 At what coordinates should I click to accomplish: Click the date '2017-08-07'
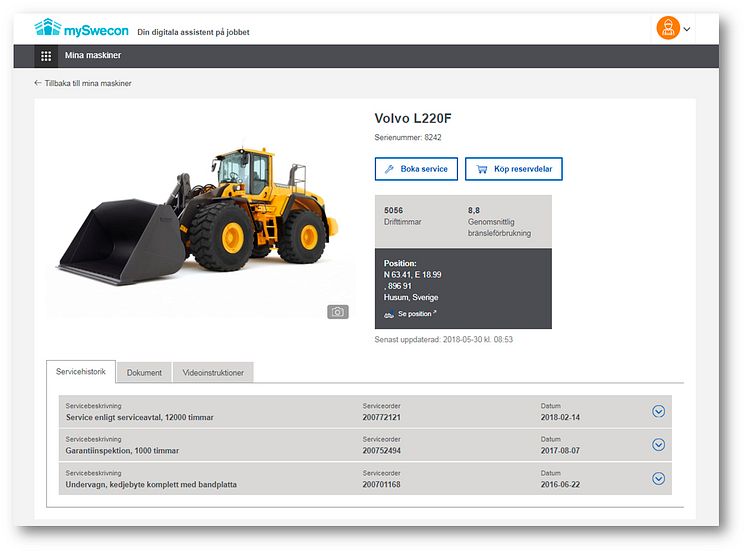[x=560, y=451]
